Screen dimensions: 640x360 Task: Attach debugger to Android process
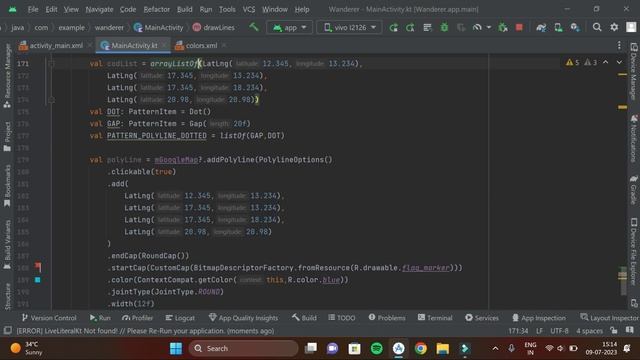coord(502,27)
